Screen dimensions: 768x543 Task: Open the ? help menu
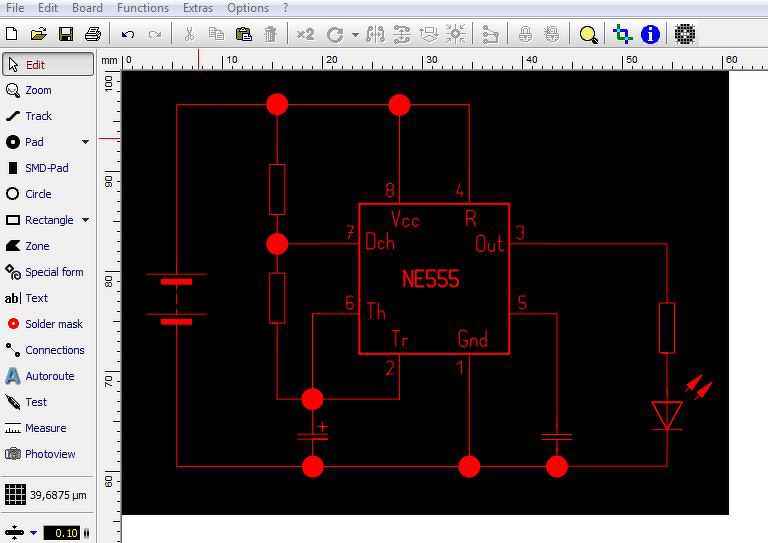pyautogui.click(x=286, y=8)
